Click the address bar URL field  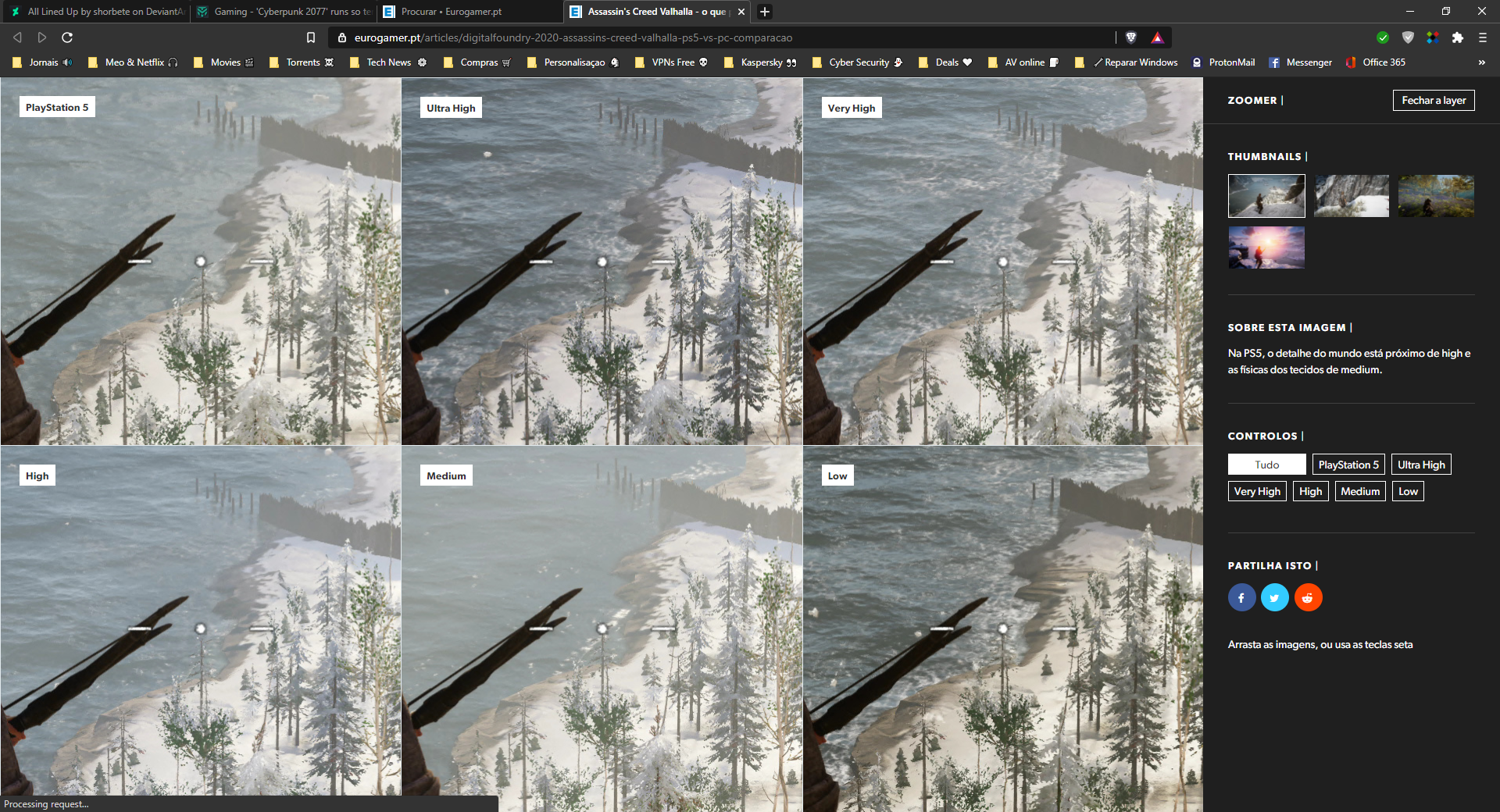[x=573, y=37]
